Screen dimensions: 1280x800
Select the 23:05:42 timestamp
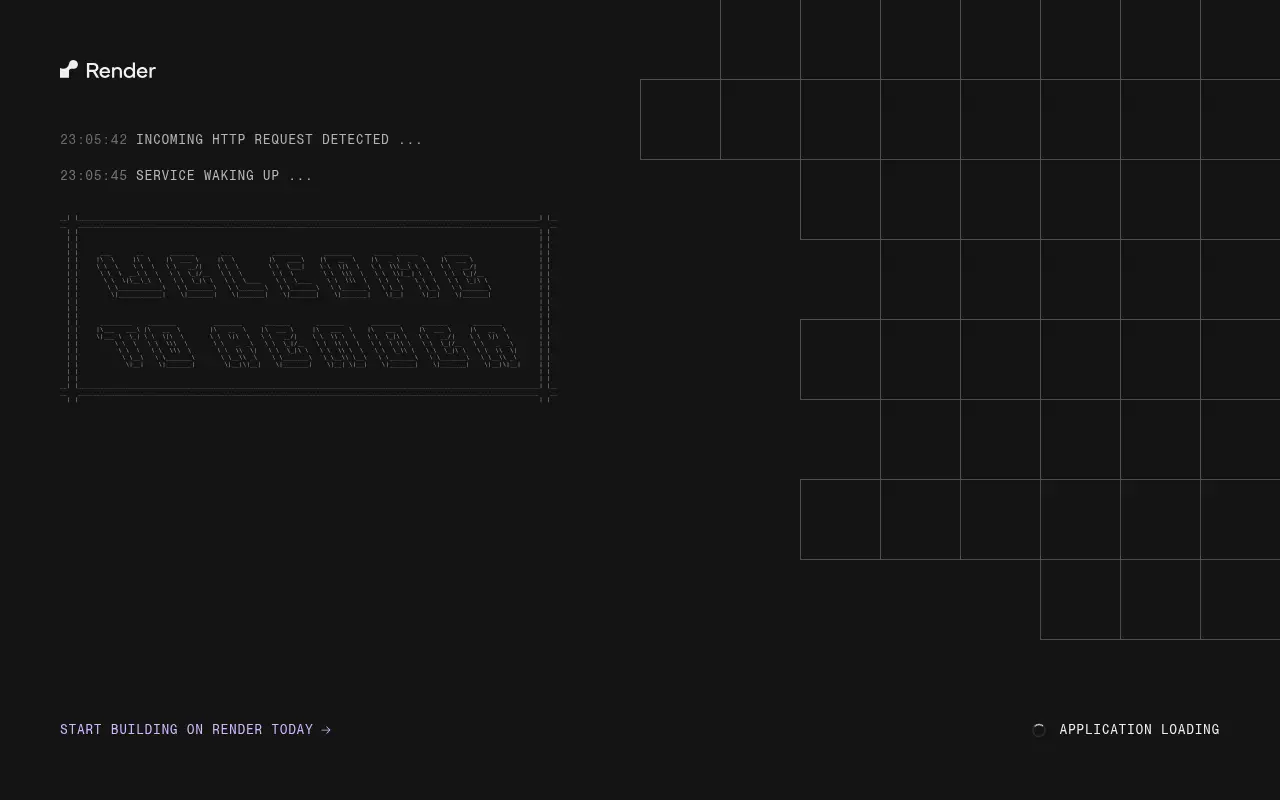[94, 140]
